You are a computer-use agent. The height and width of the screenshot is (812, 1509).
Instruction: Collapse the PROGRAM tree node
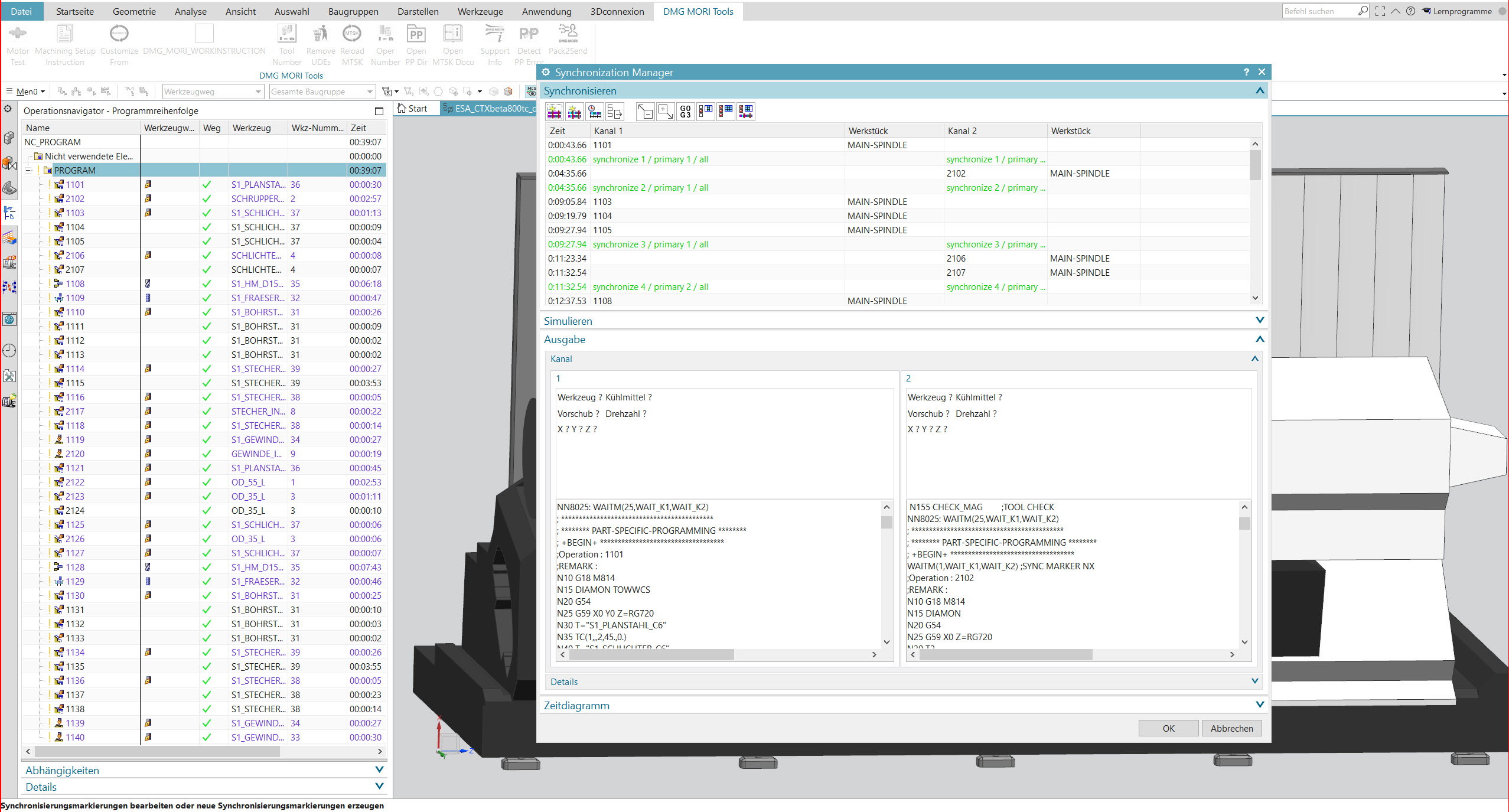click(x=28, y=170)
